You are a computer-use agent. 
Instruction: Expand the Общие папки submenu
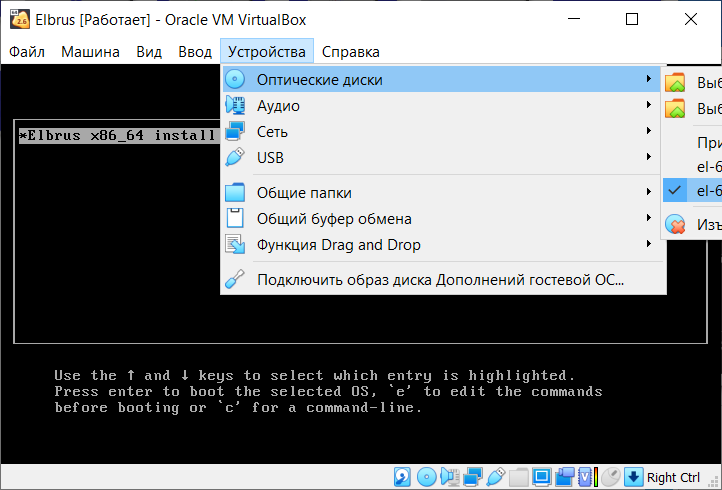pos(443,192)
